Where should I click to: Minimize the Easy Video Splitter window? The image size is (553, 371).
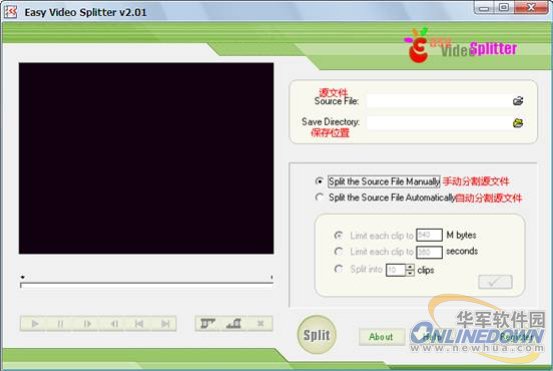click(484, 8)
